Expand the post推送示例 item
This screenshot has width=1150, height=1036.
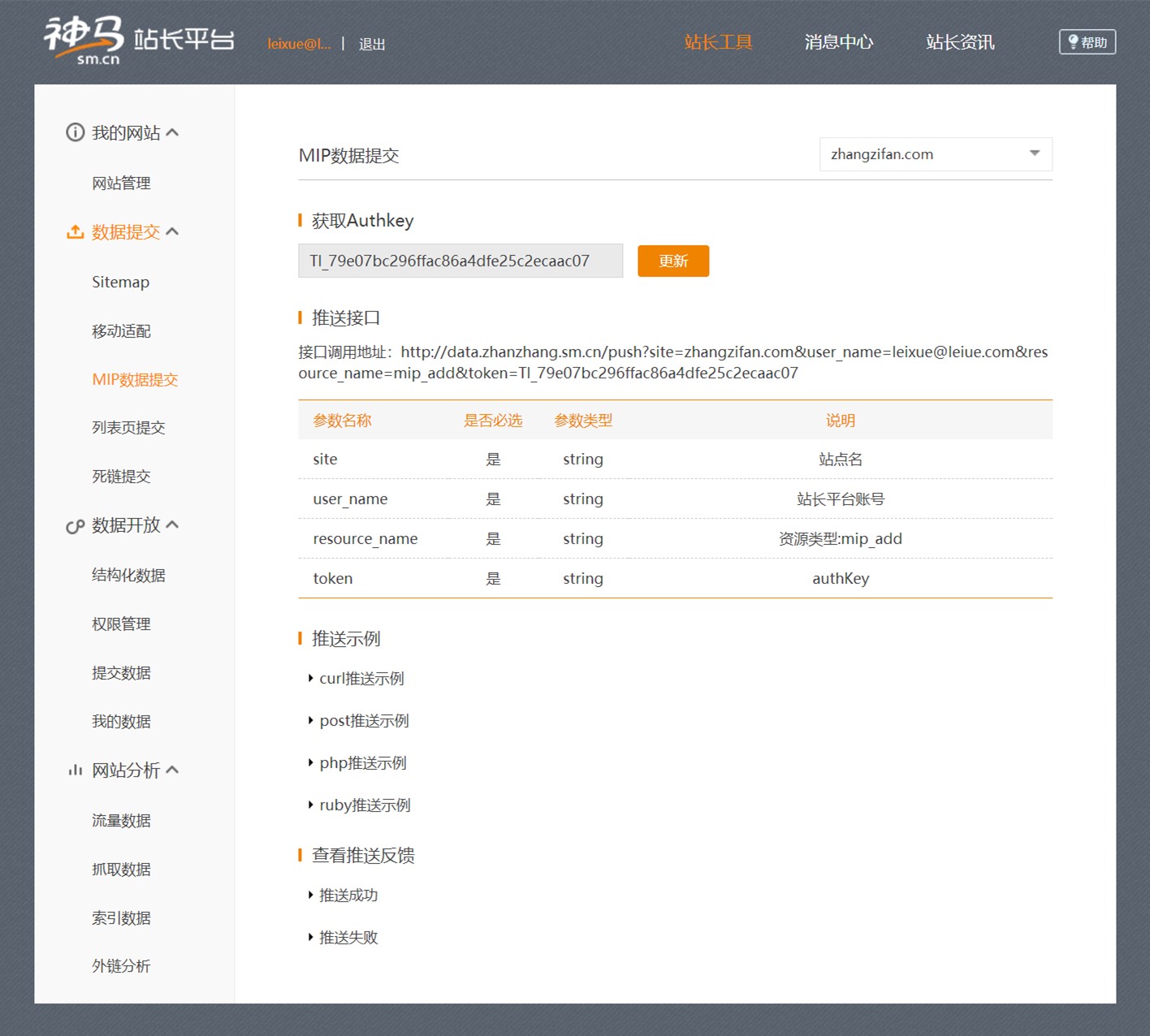[358, 720]
